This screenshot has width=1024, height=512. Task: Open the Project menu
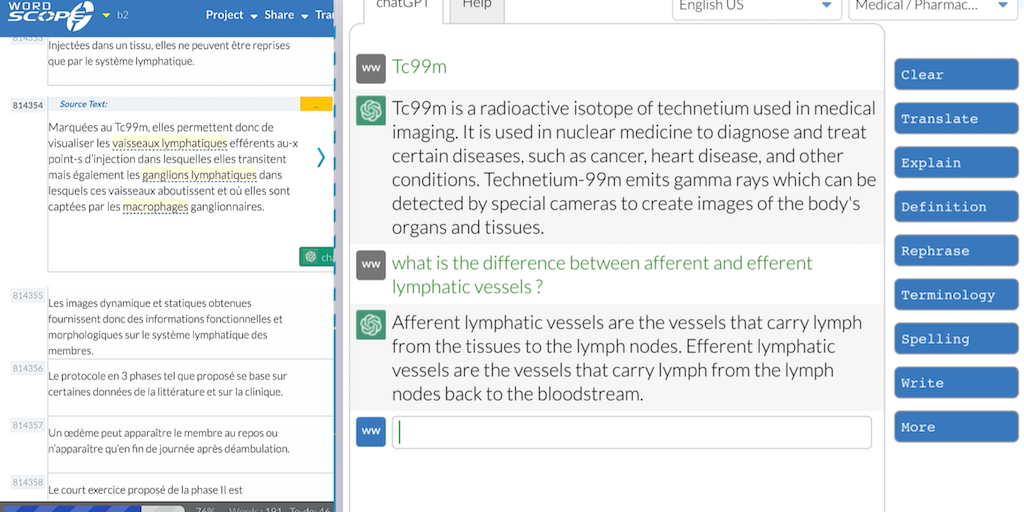231,15
